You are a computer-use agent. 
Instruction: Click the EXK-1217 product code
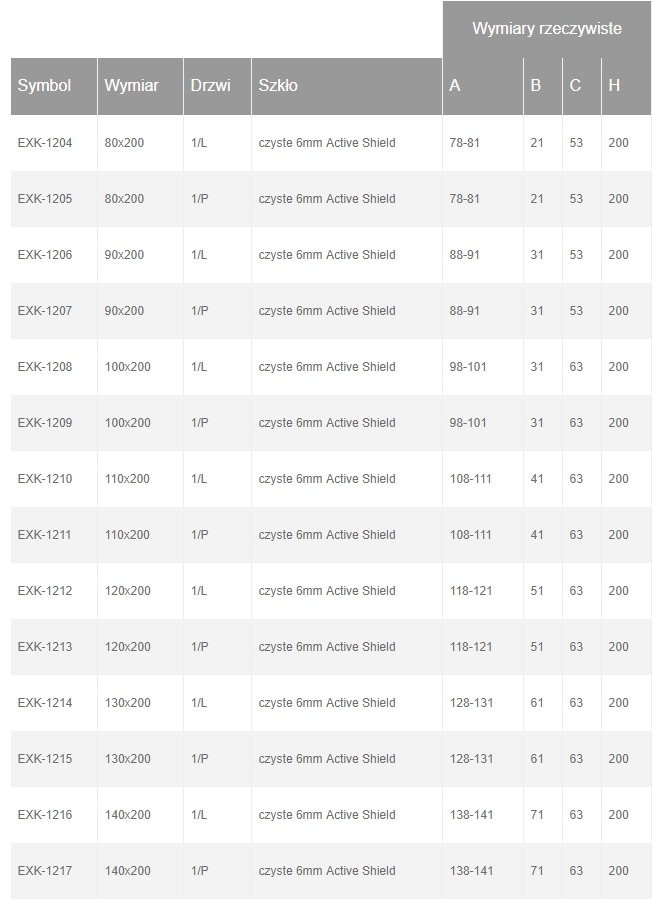click(45, 871)
